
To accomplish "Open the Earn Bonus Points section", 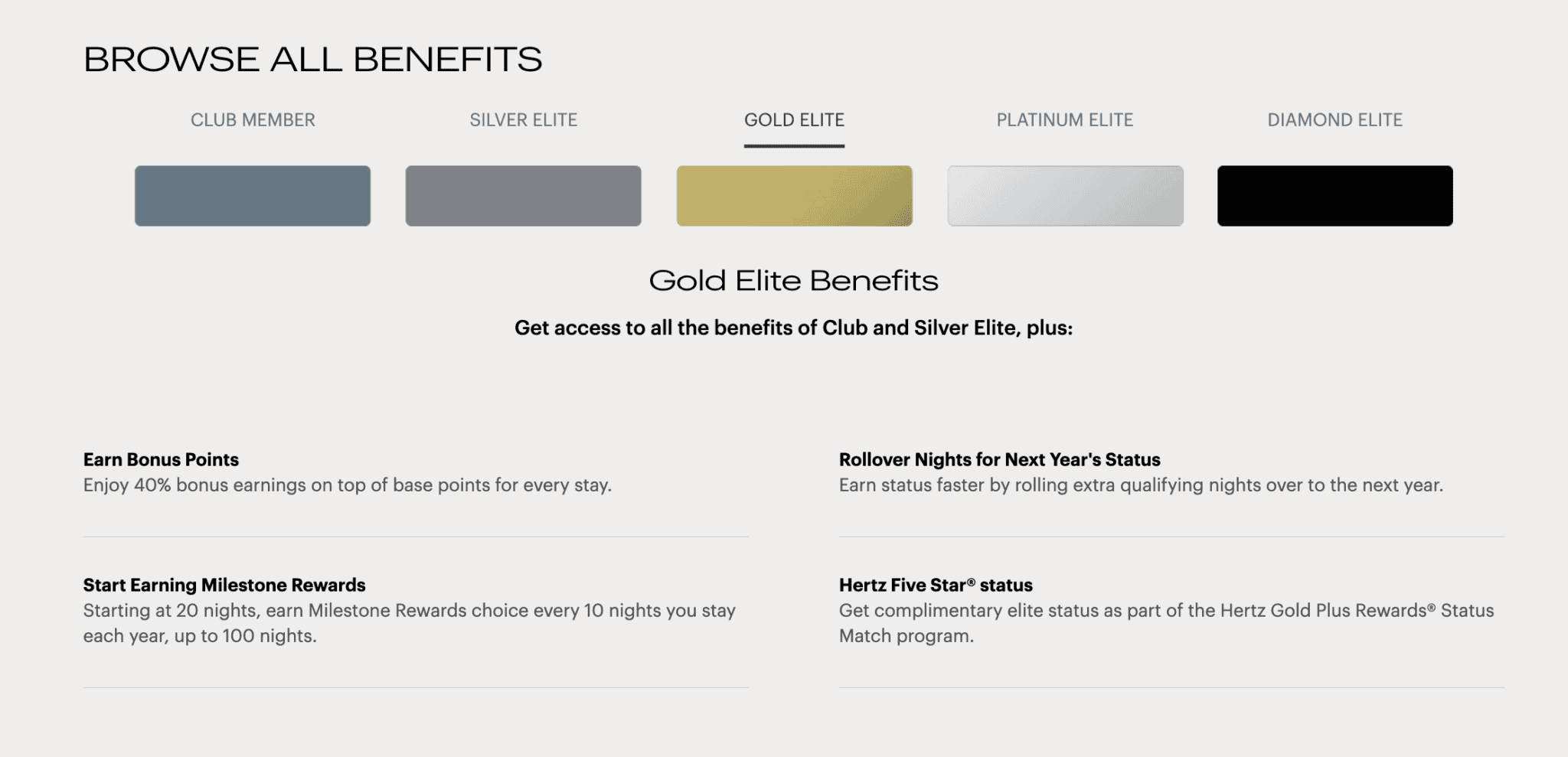I will point(160,459).
